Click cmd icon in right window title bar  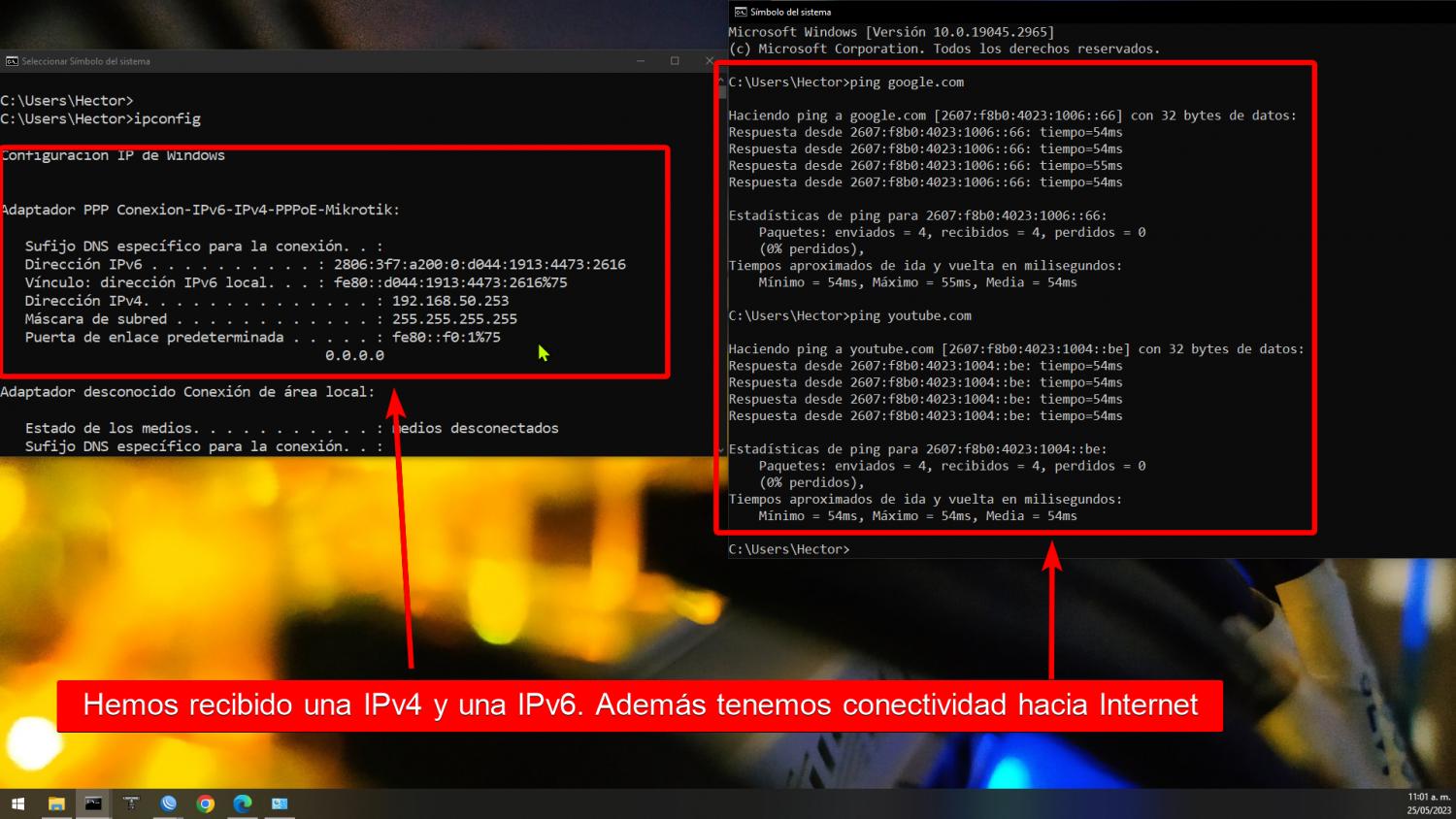pos(741,12)
